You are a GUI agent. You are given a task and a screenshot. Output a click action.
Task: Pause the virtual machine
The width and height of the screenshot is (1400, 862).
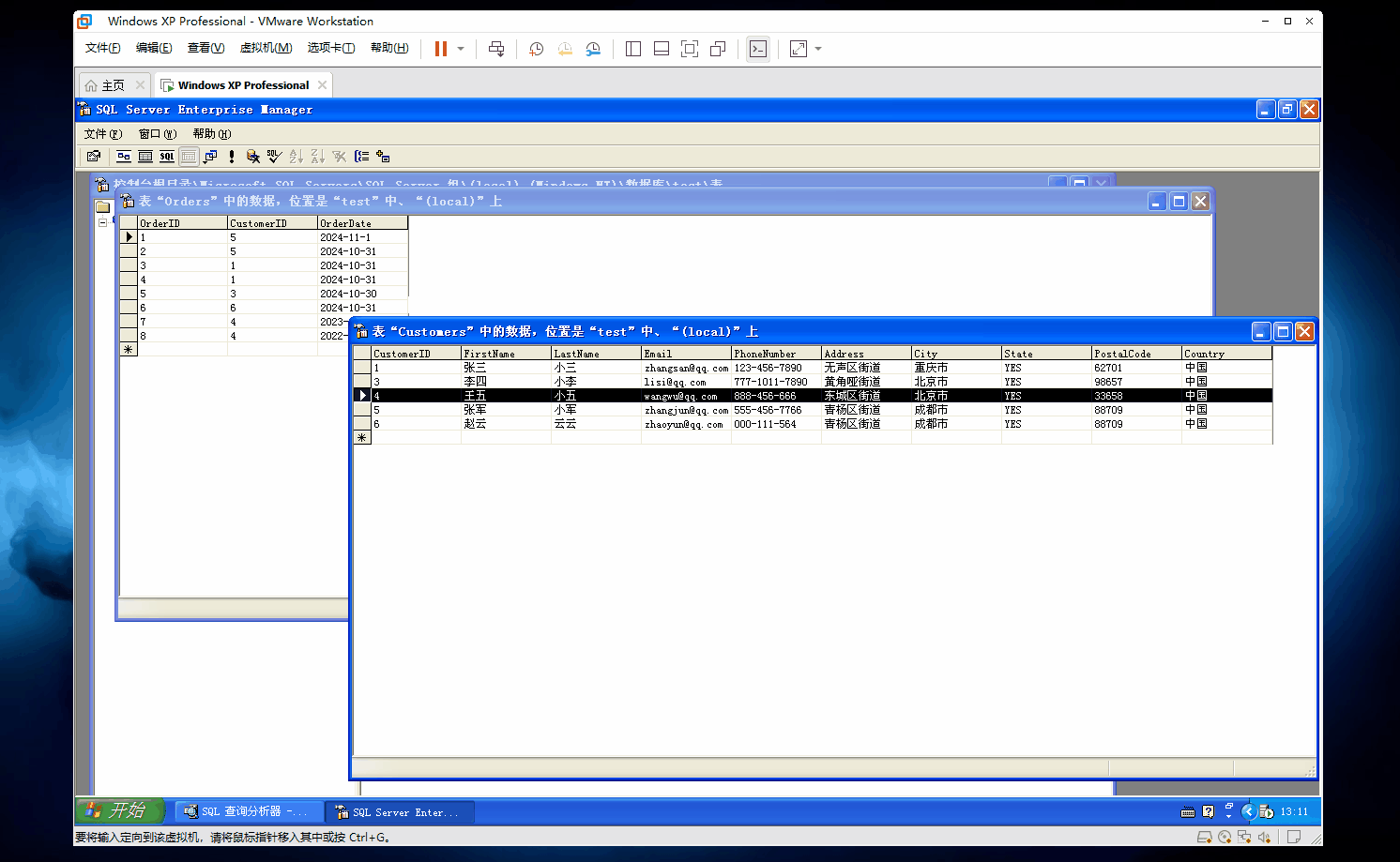coord(440,49)
